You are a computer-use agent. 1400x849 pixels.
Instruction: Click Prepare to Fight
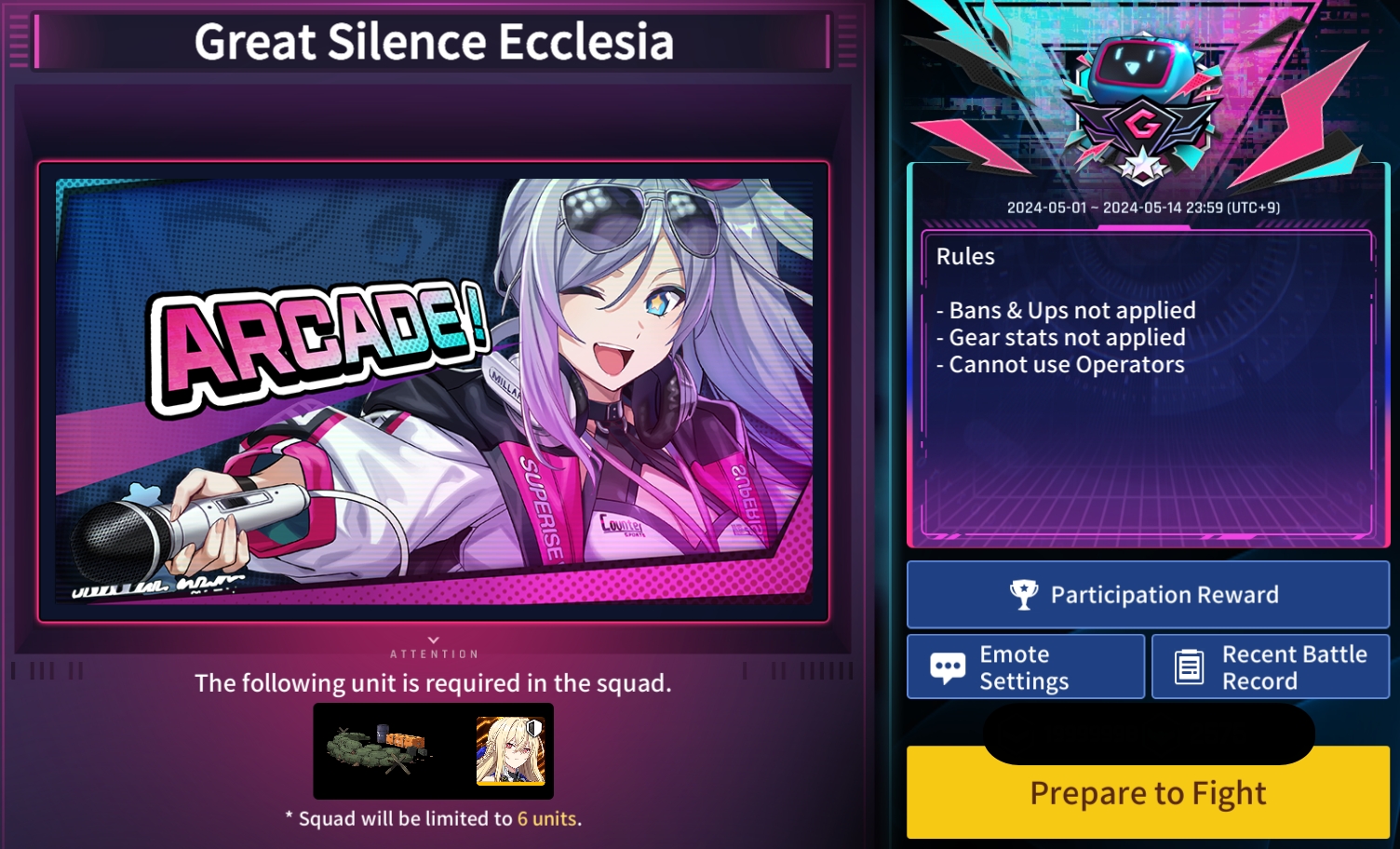coord(1148,793)
